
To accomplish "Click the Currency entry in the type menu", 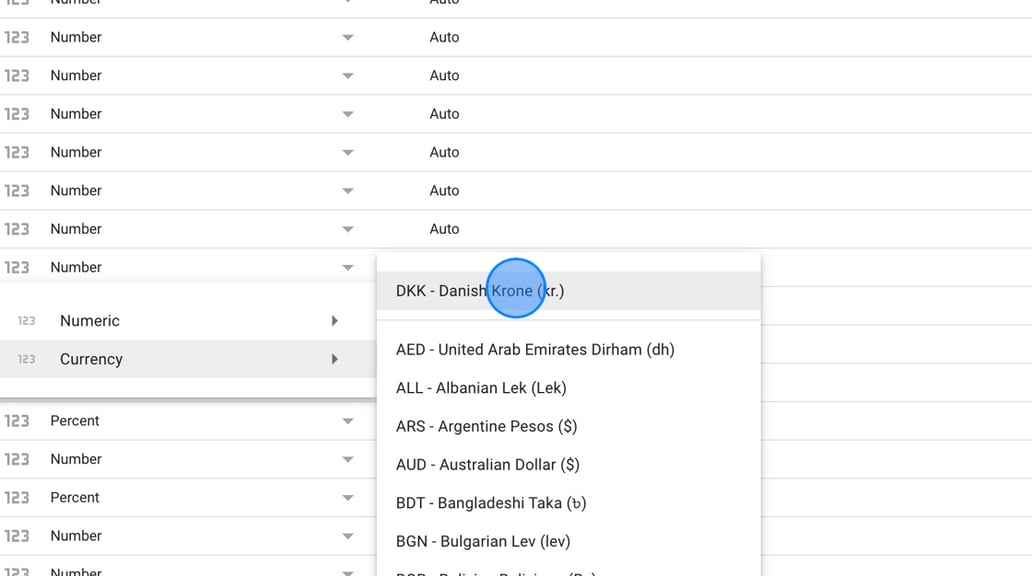I will [x=91, y=358].
